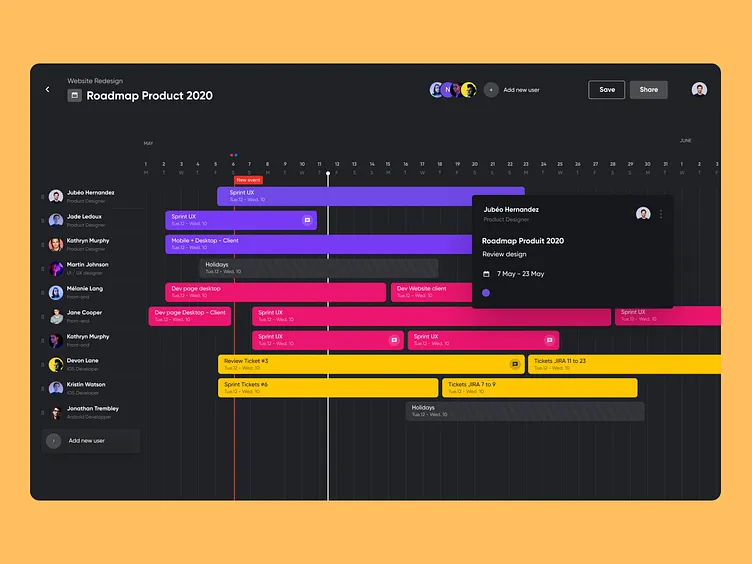Click the Dev page desktop task bar

pos(275,292)
